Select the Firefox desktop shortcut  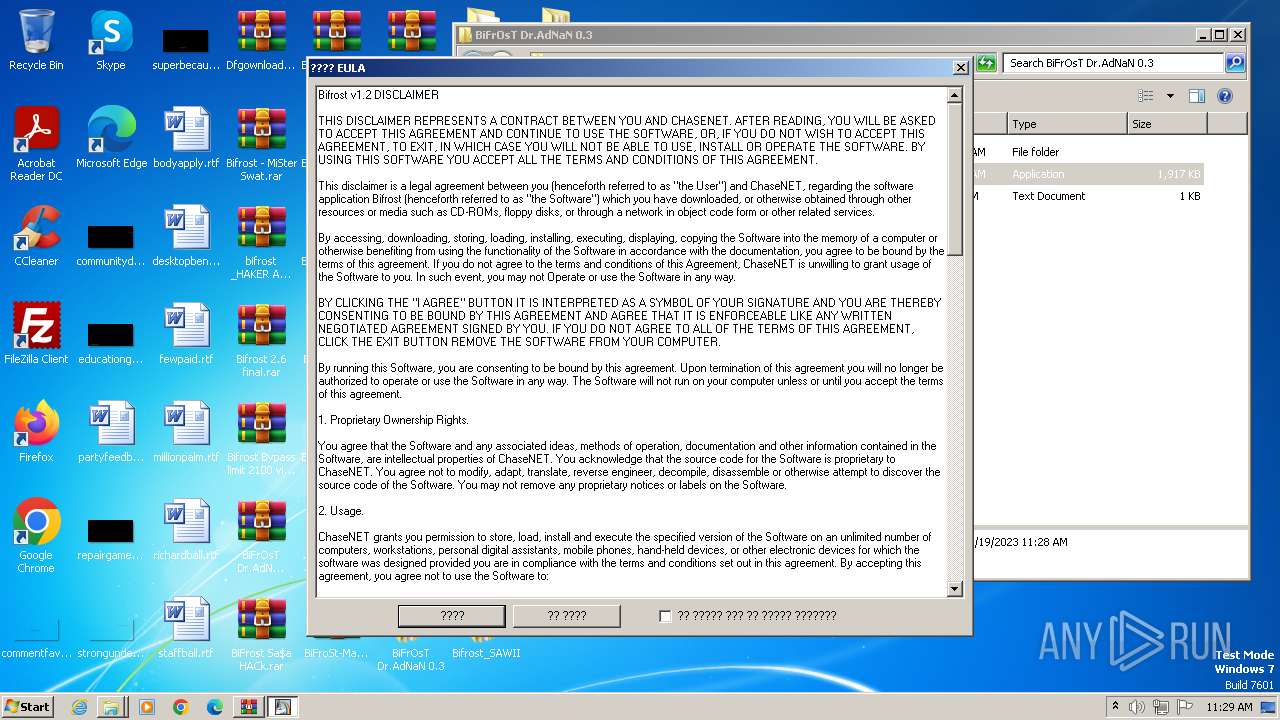(x=36, y=432)
